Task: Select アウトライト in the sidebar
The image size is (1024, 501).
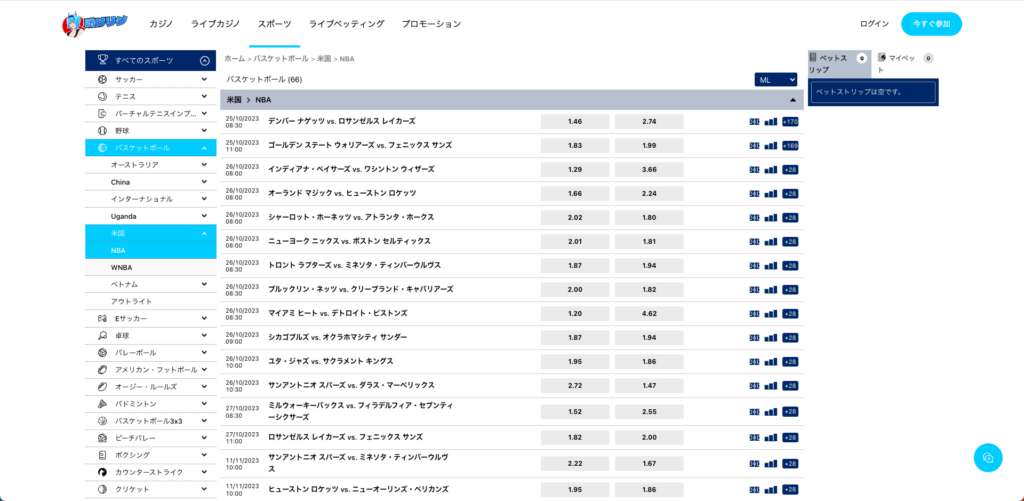Action: pos(131,301)
